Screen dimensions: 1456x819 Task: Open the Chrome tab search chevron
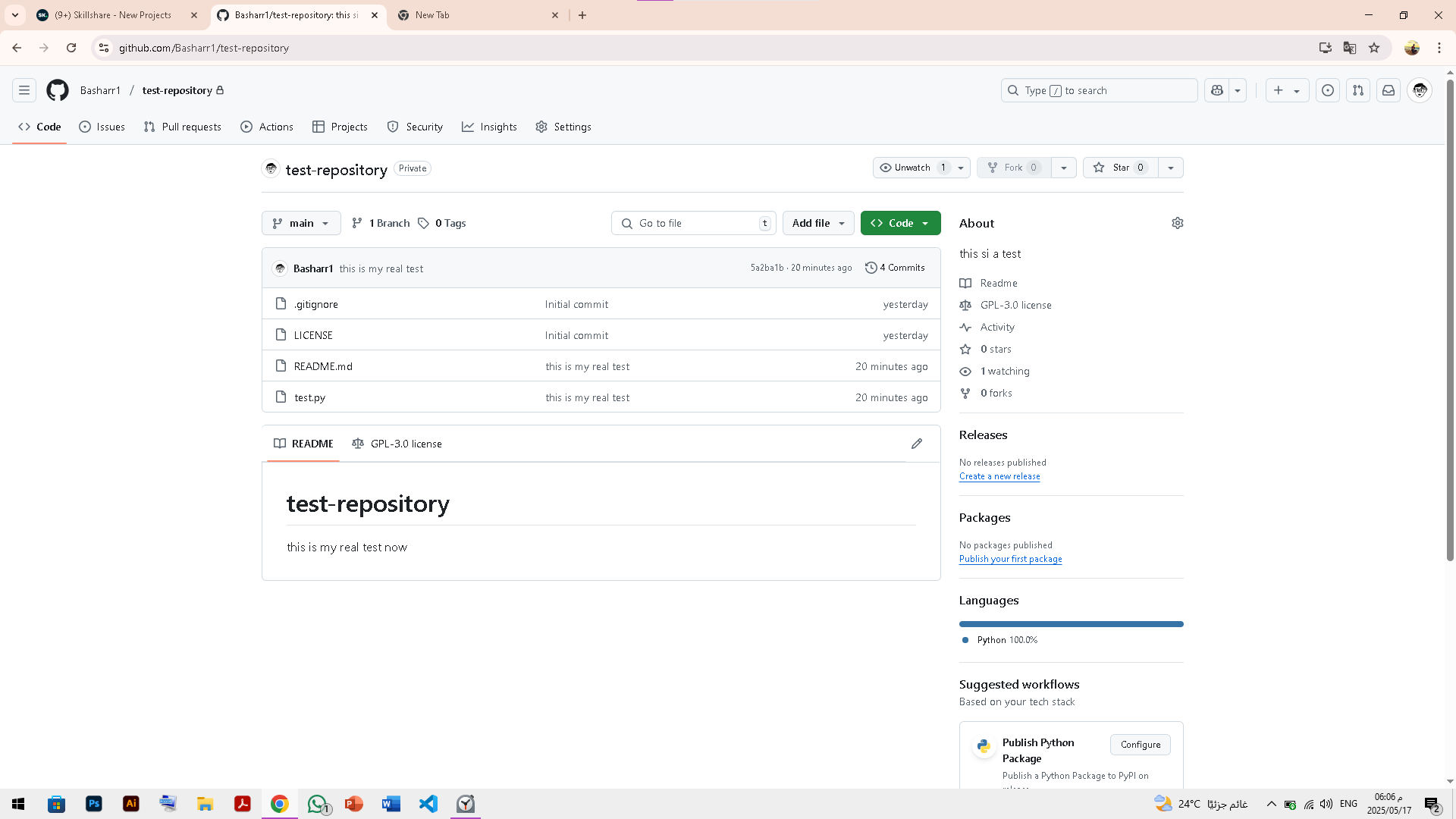[x=15, y=15]
